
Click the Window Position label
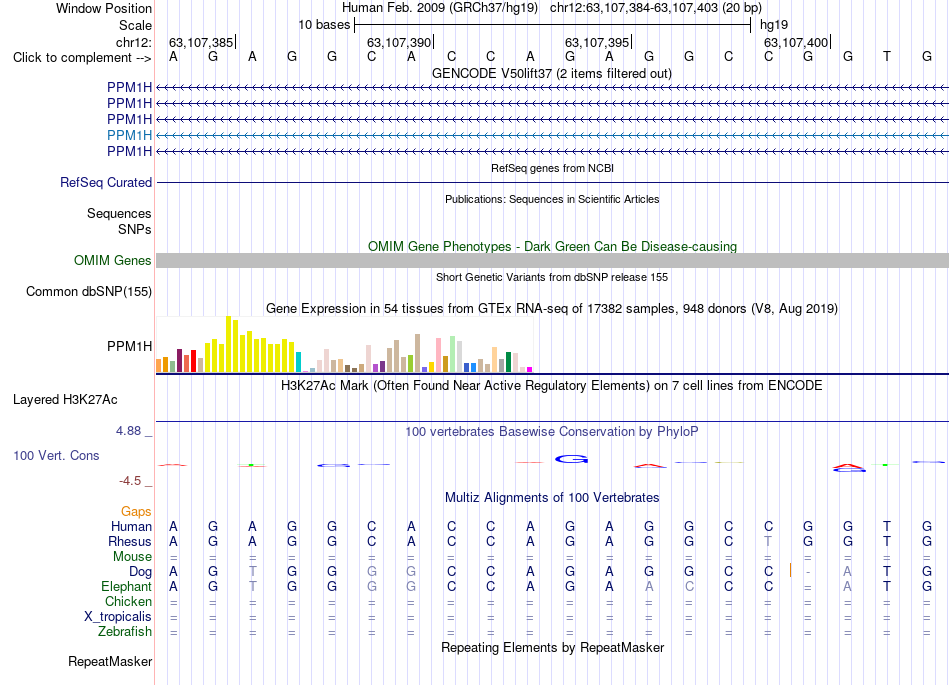(104, 8)
